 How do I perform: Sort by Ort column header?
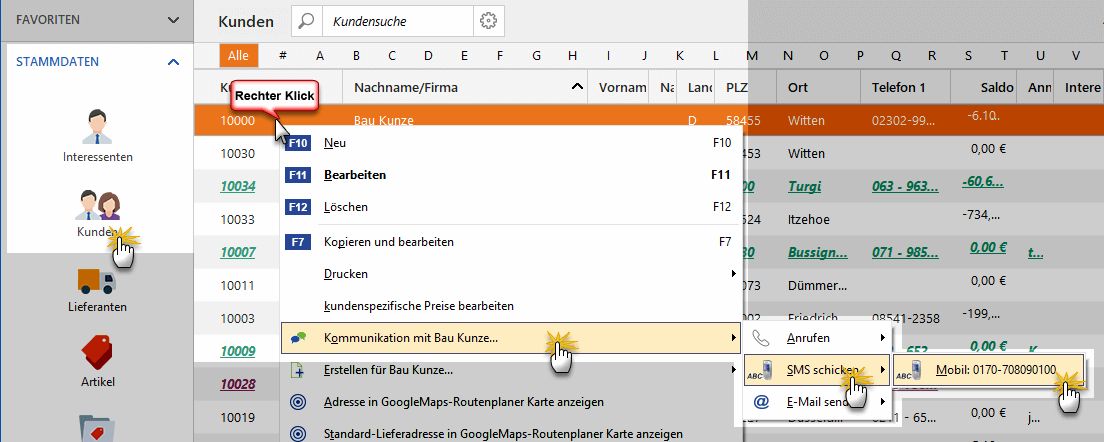[x=819, y=87]
